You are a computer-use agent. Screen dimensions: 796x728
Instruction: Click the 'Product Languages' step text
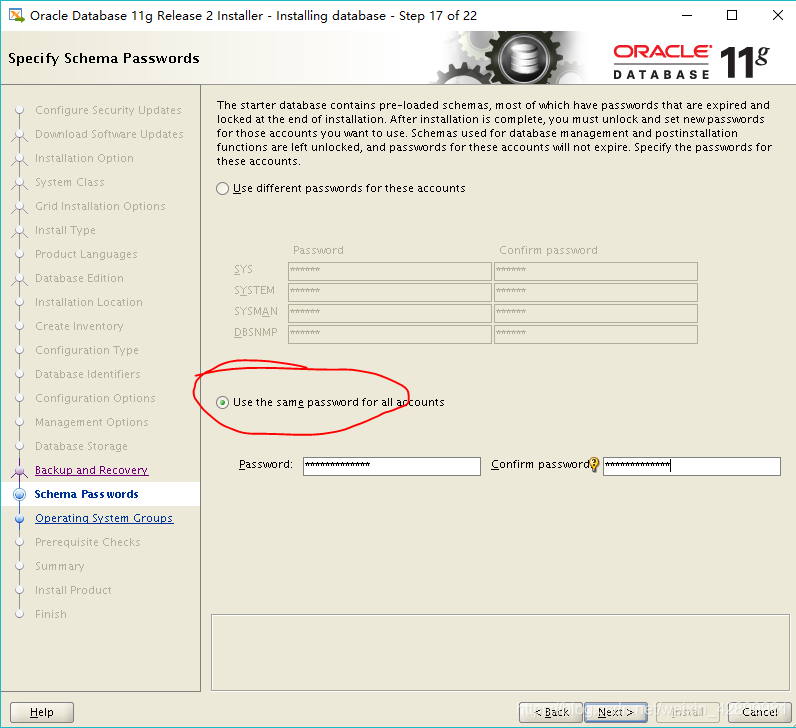pos(86,254)
